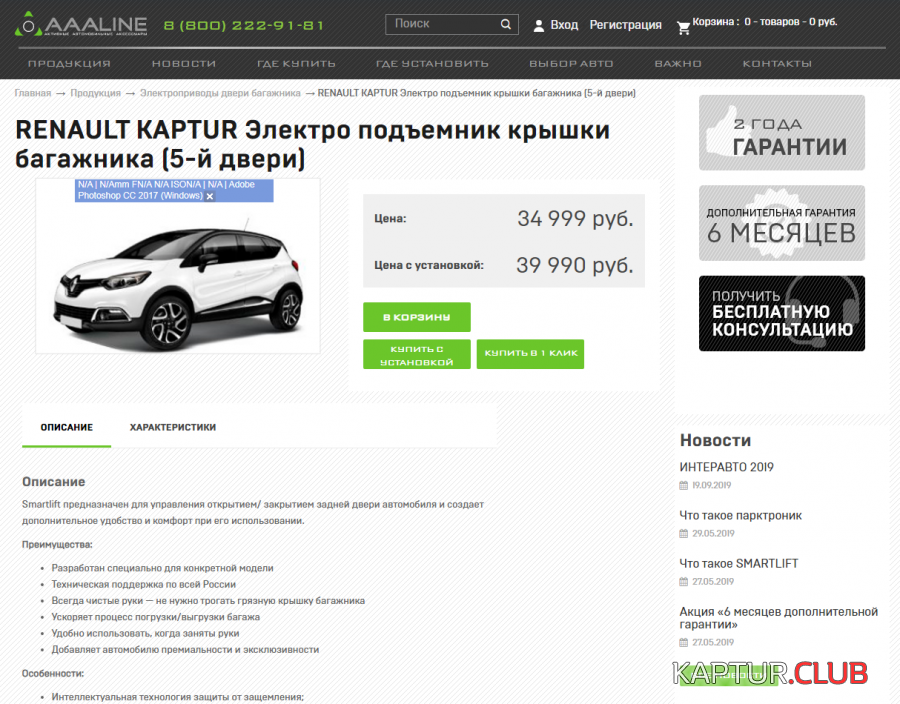Go to Главная breadcrumb

[33, 93]
